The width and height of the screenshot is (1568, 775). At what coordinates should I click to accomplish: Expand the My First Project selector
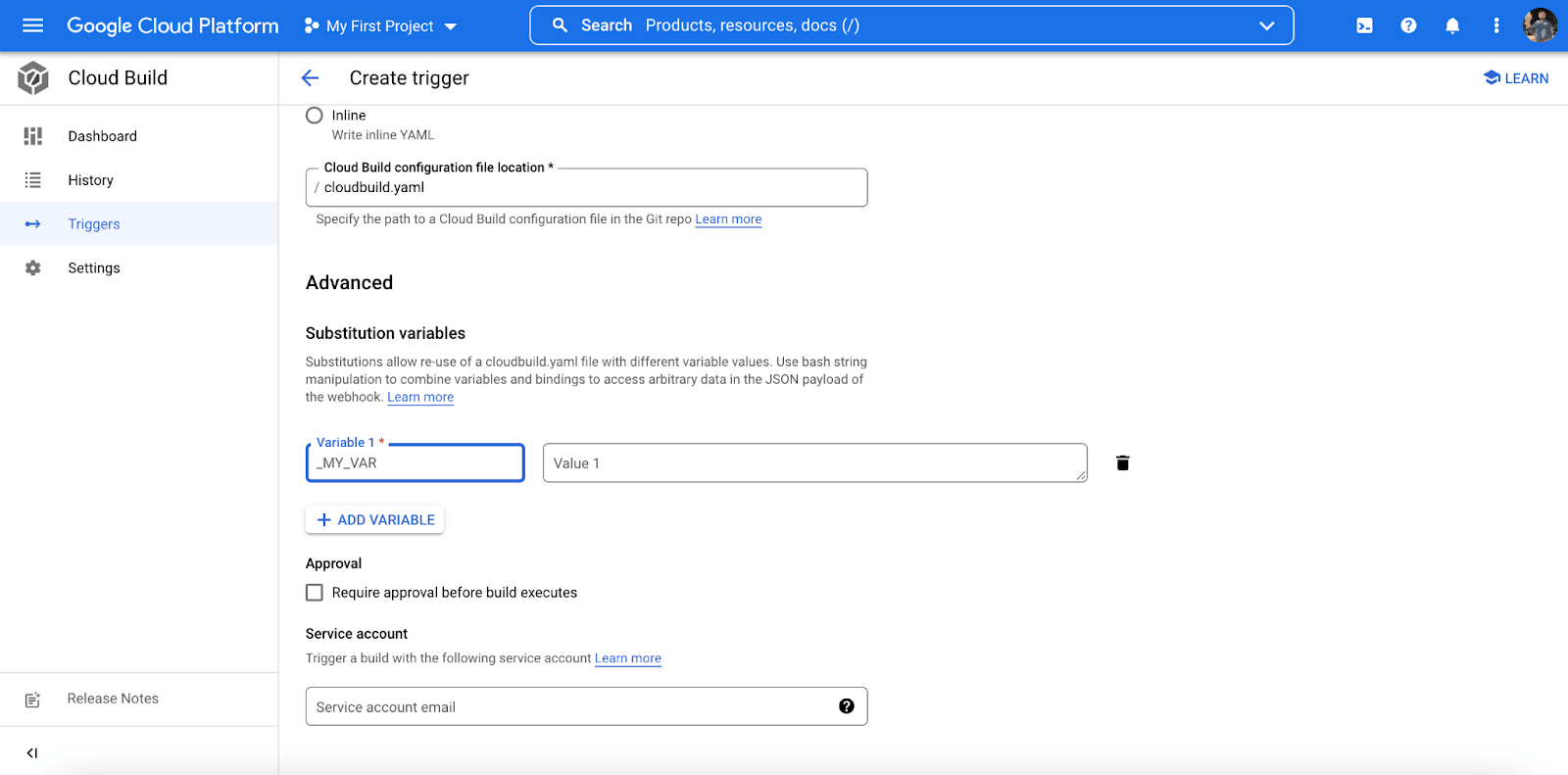click(380, 26)
